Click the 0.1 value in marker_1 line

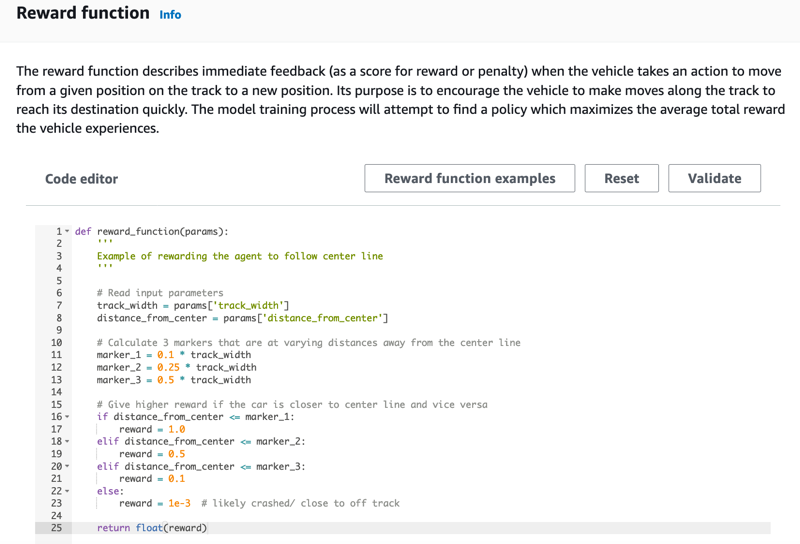point(165,355)
